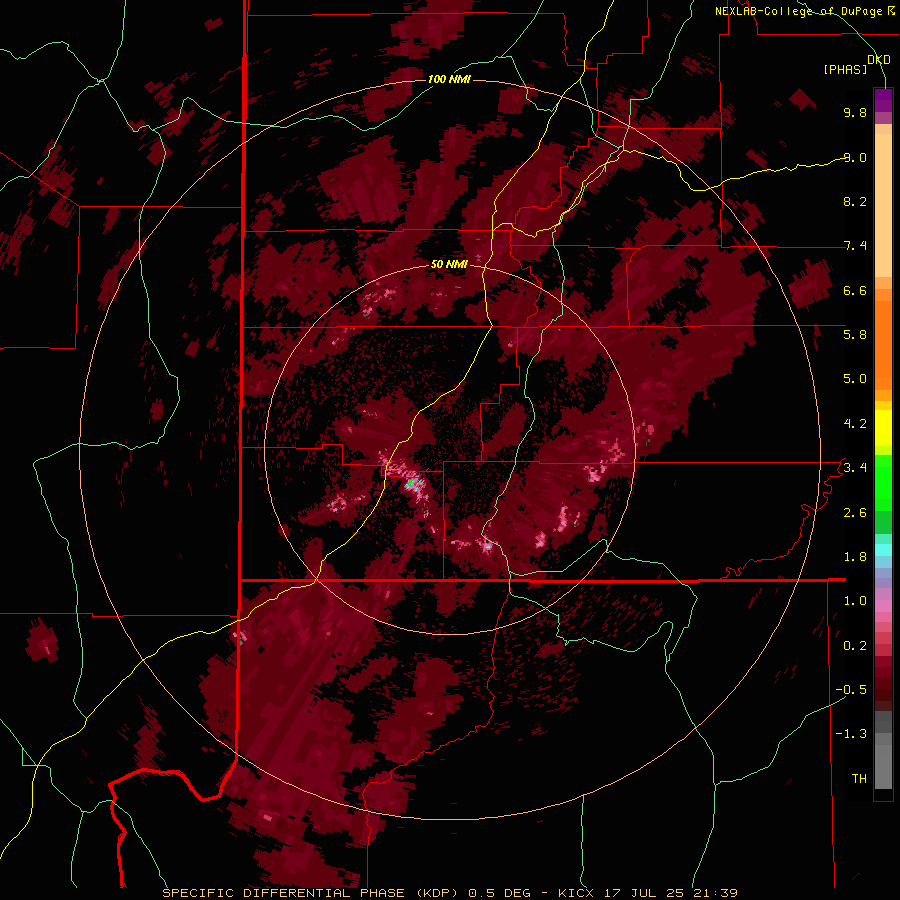Image resolution: width=900 pixels, height=900 pixels.
Task: Click the 4.2 color scale value
Action: click(x=855, y=424)
